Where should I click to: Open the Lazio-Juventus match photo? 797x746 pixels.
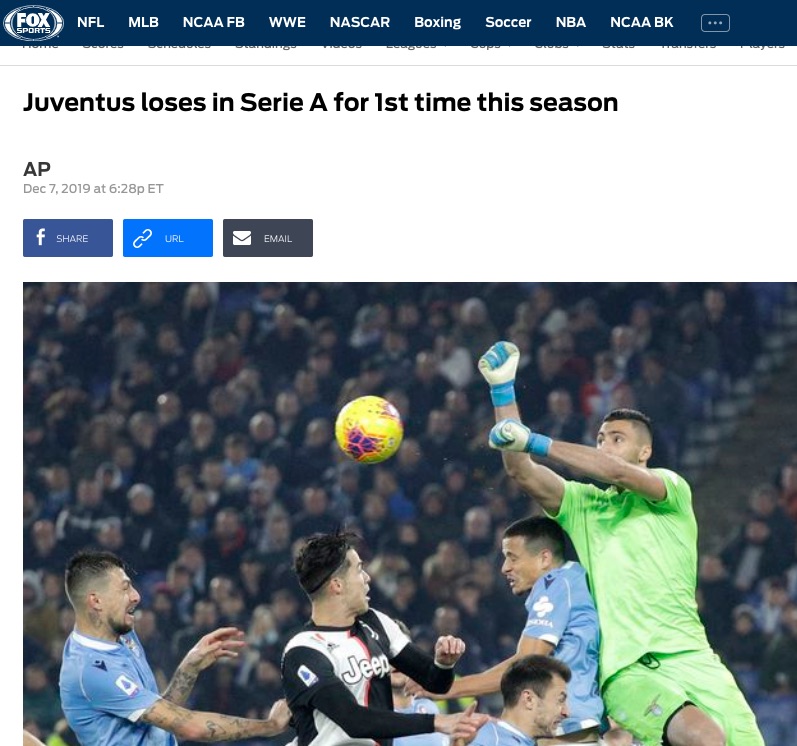[x=410, y=514]
